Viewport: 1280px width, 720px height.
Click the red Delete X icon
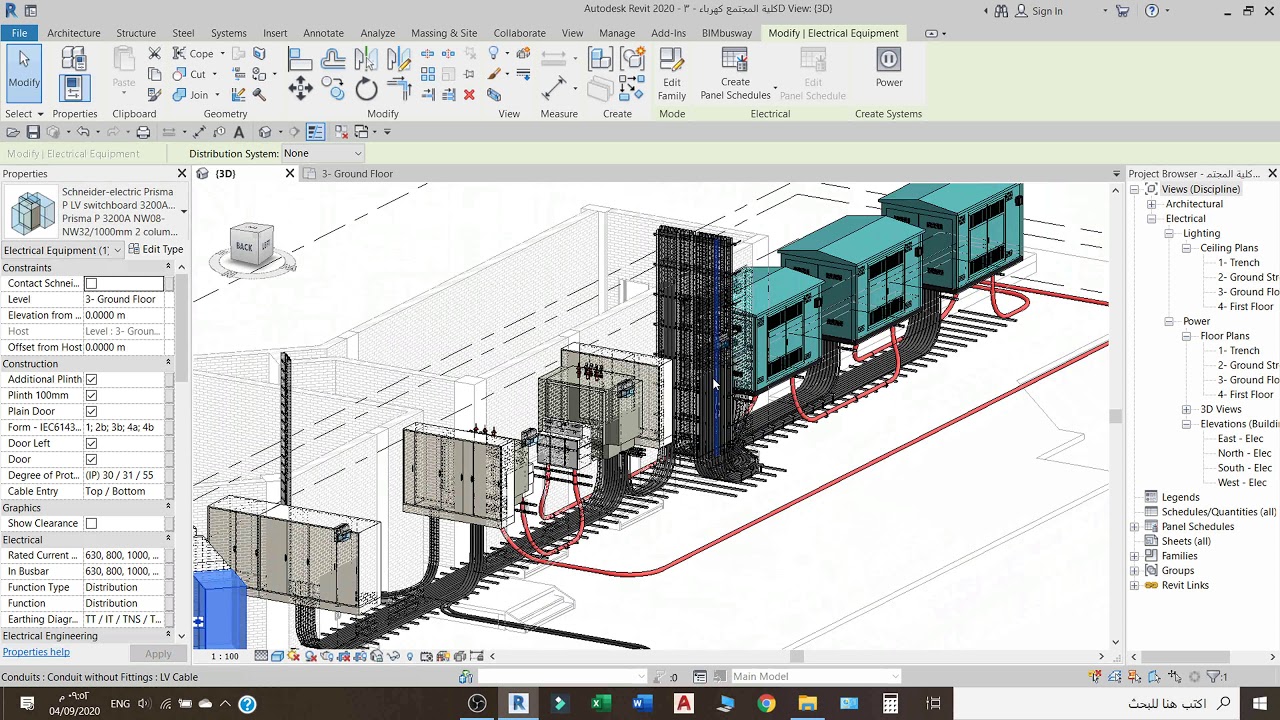pos(469,95)
